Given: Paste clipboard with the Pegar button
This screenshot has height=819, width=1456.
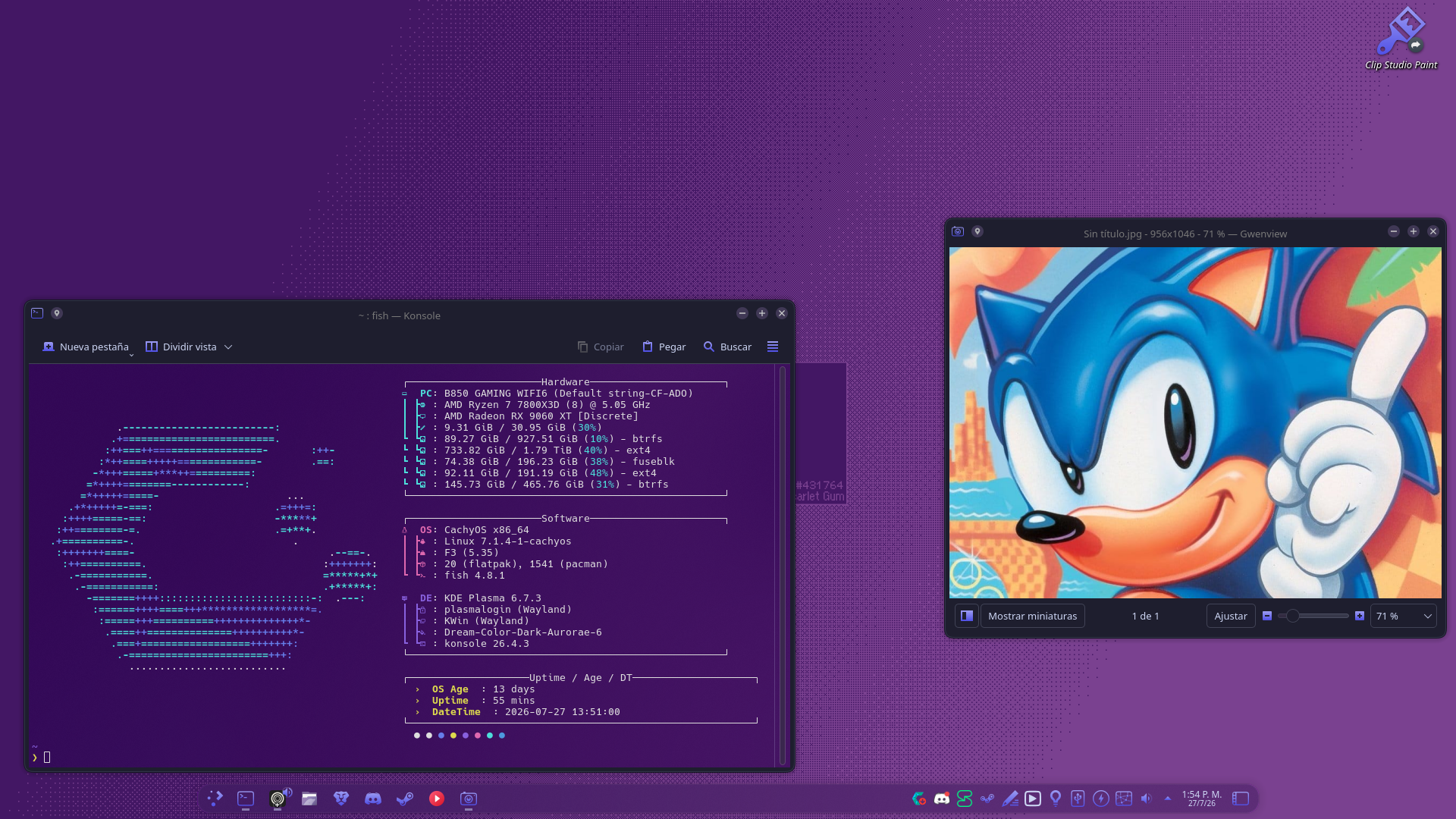Looking at the screenshot, I should pos(664,347).
